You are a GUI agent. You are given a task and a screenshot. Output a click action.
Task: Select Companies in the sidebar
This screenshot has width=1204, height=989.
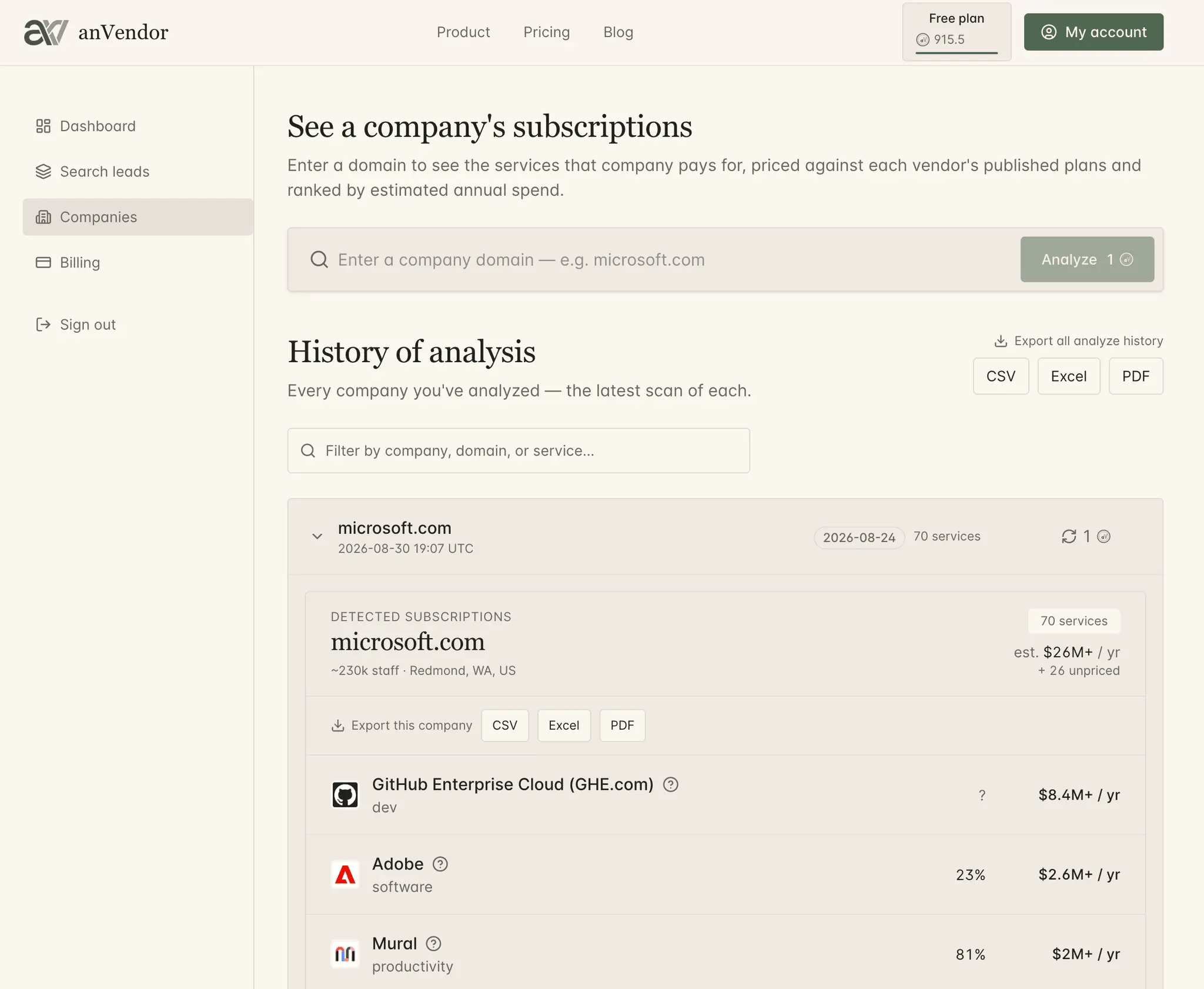[x=138, y=217]
